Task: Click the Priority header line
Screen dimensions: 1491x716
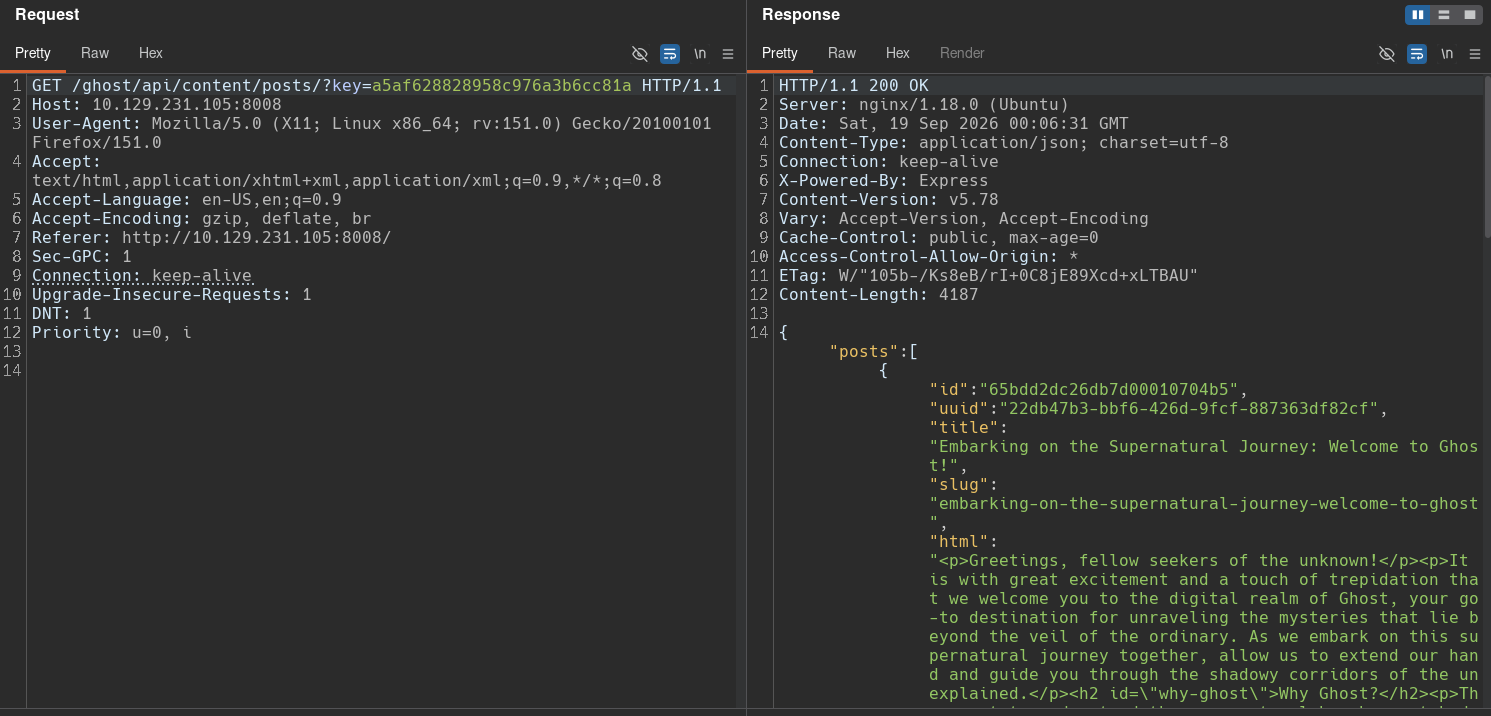Action: [112, 332]
